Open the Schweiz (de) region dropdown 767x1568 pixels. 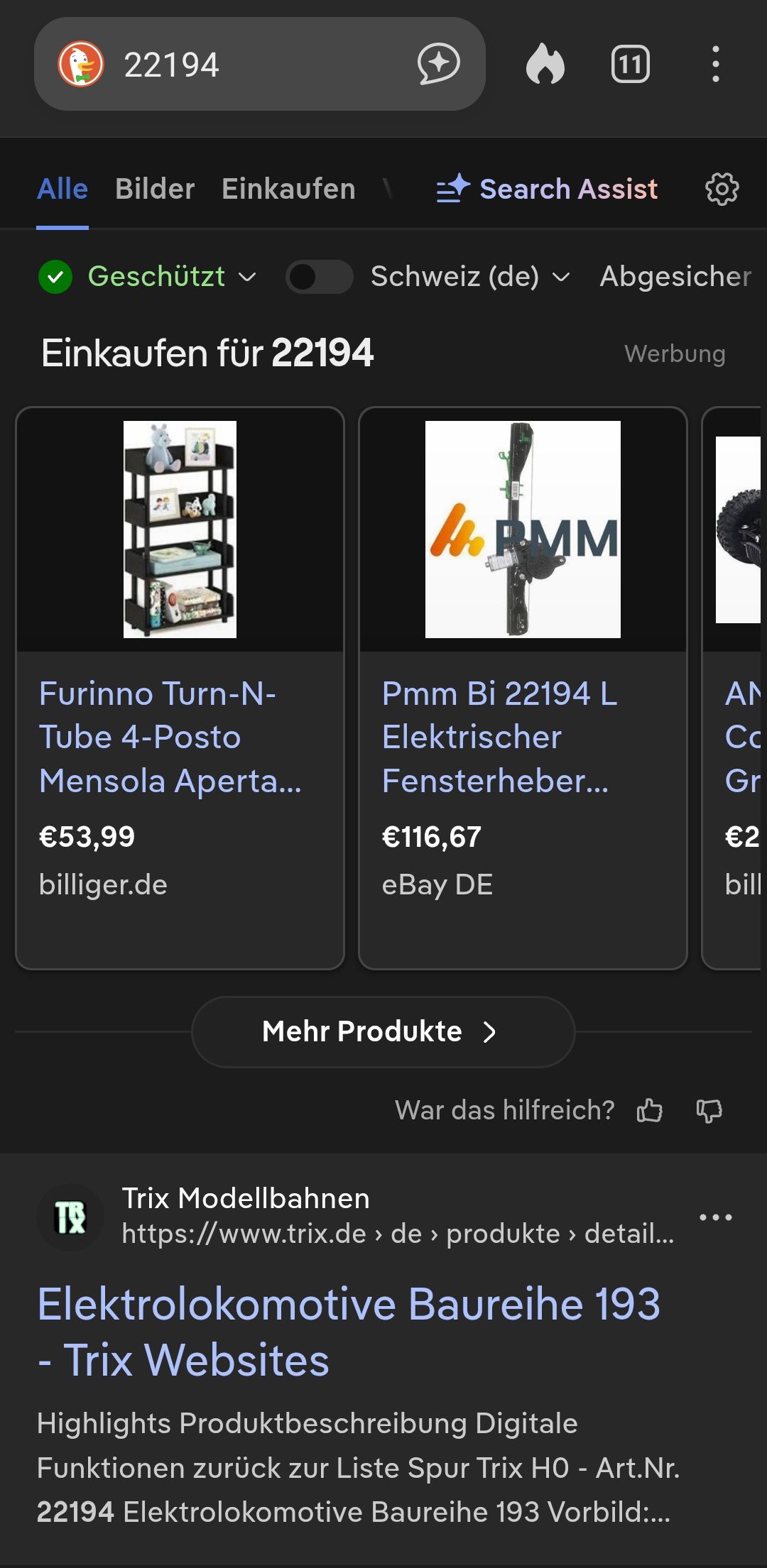(470, 277)
